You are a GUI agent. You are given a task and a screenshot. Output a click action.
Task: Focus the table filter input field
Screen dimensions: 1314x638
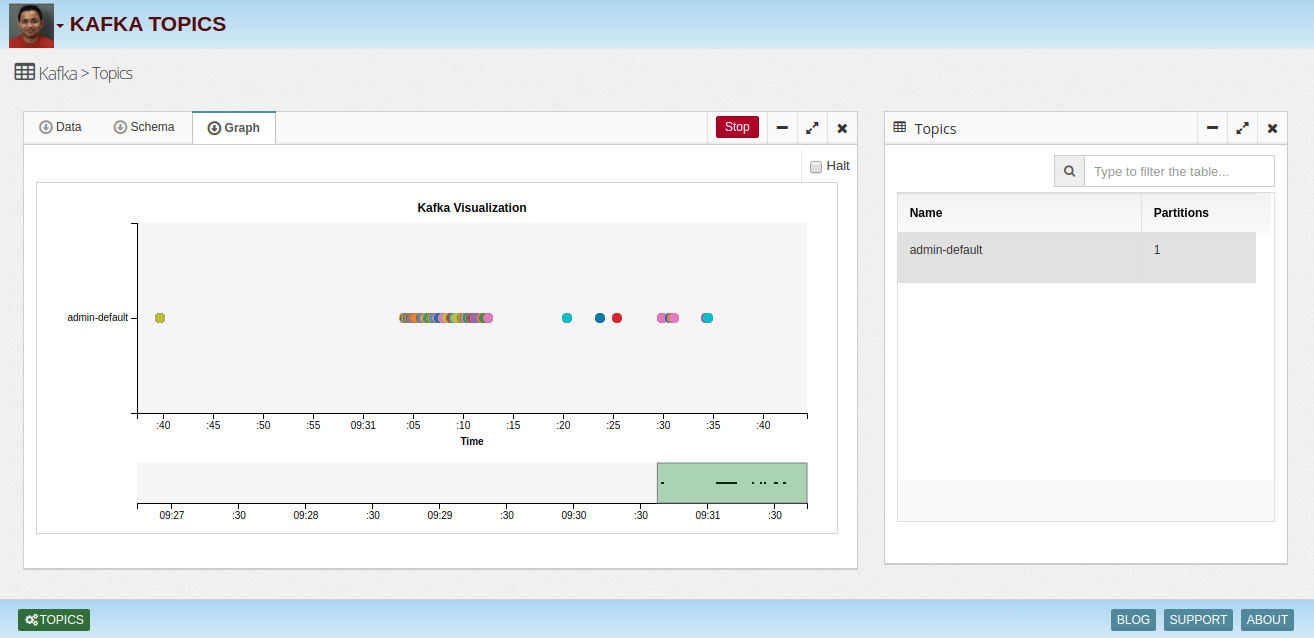point(1179,171)
